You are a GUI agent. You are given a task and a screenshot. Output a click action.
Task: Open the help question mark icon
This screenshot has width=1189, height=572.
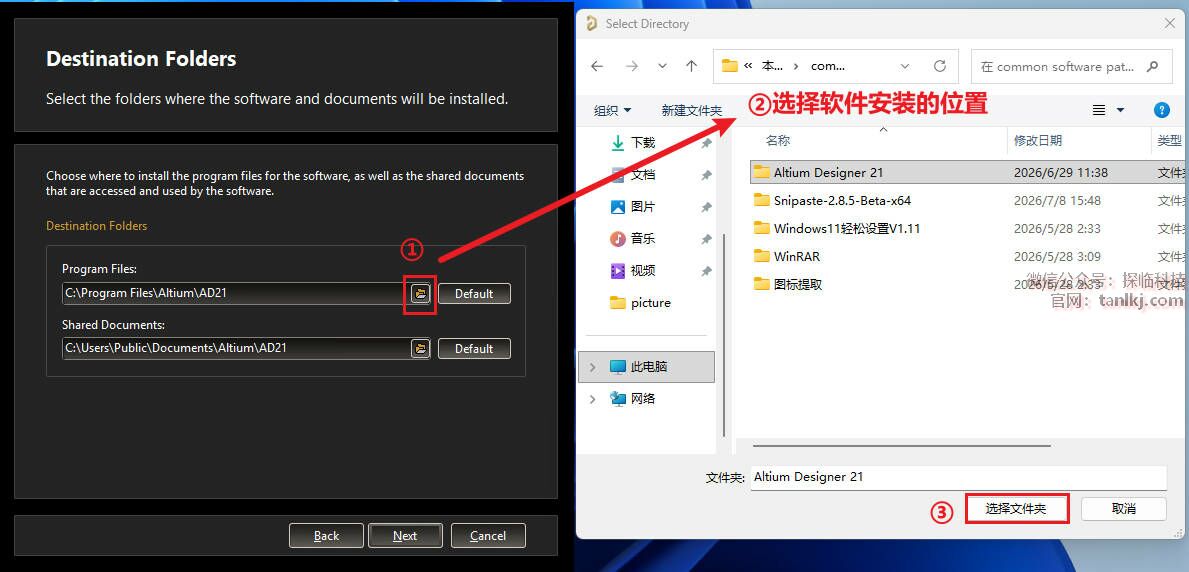click(1161, 110)
